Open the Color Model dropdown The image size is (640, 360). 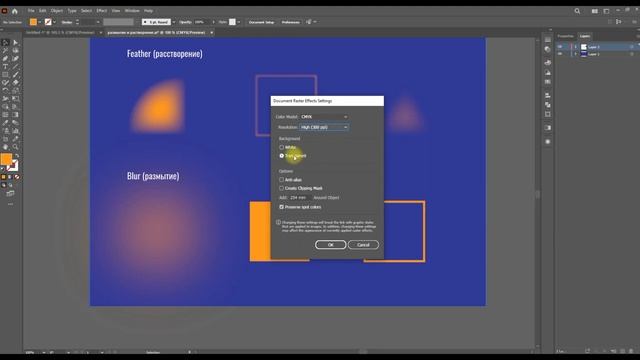click(324, 117)
